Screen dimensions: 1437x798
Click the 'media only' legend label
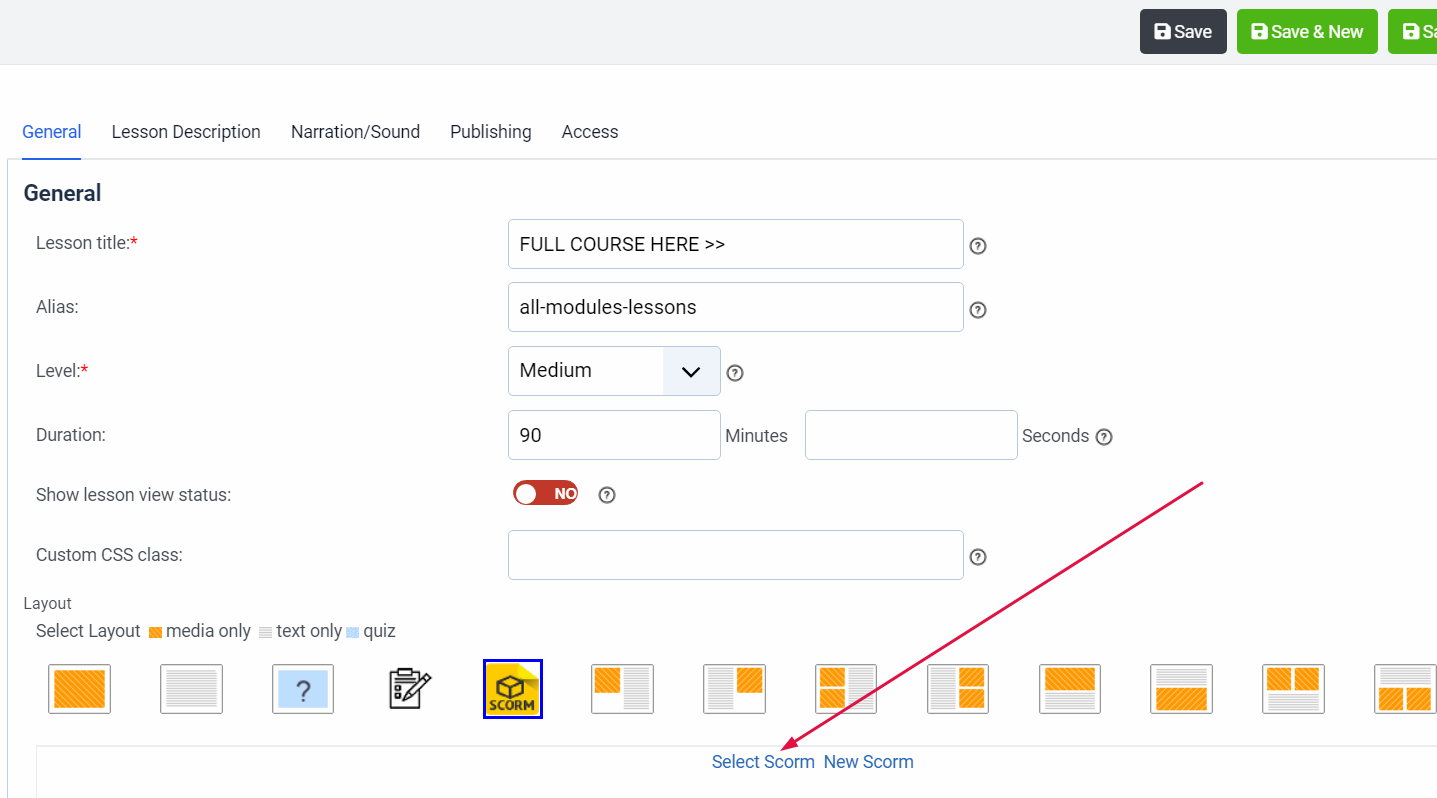(x=208, y=631)
